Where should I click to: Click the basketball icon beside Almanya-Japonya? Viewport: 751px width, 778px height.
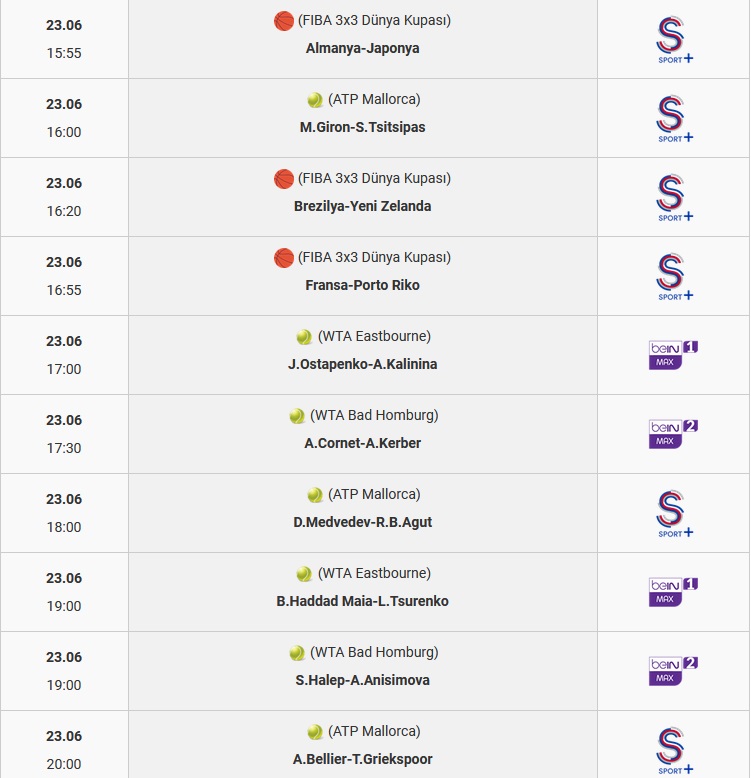pos(284,21)
